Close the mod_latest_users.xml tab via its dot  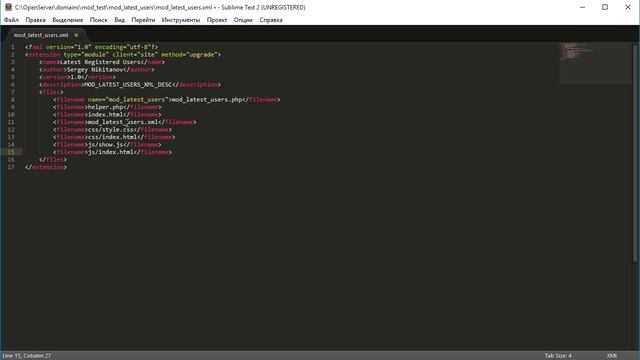tap(76, 35)
